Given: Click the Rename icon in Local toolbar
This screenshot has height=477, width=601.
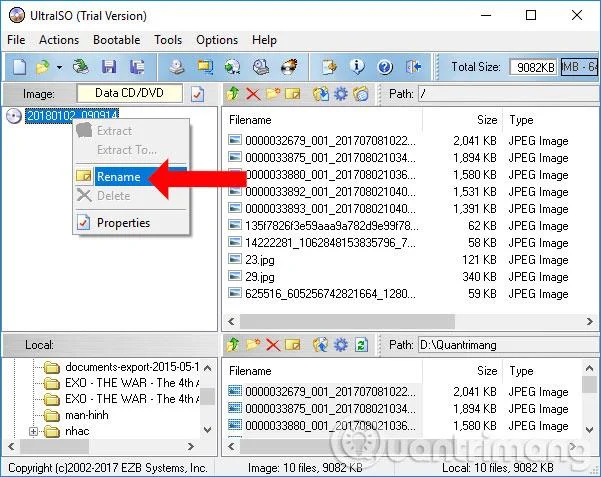Looking at the screenshot, I should (x=292, y=345).
